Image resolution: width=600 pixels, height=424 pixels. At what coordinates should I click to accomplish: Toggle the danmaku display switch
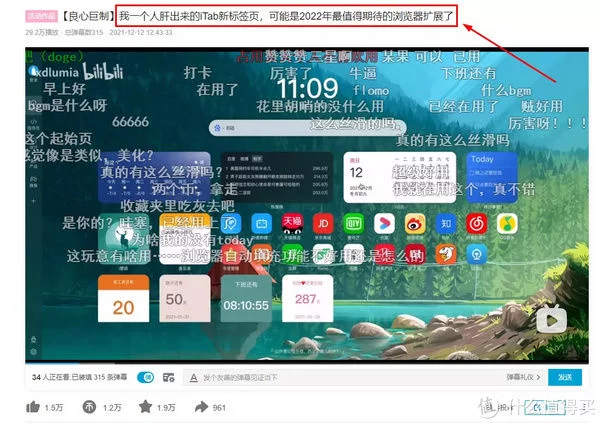[146, 377]
